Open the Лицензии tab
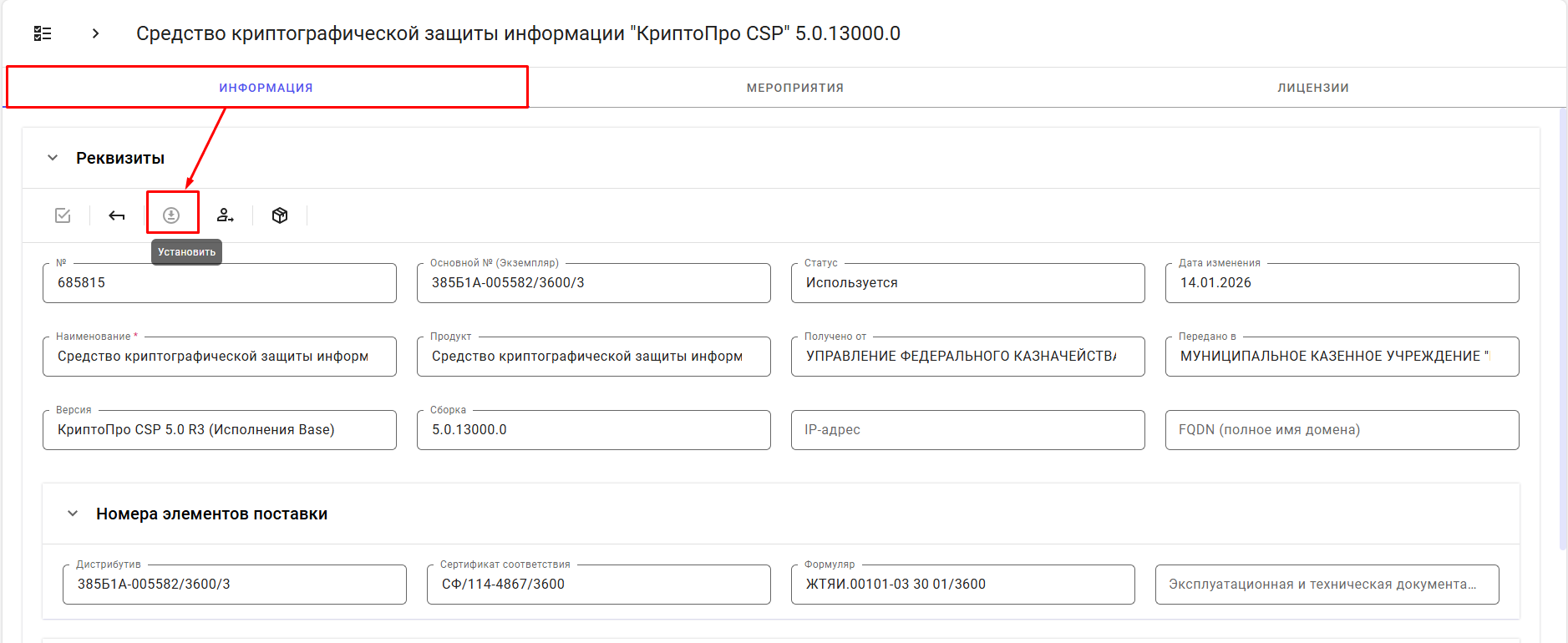The image size is (1568, 643). click(x=1312, y=88)
